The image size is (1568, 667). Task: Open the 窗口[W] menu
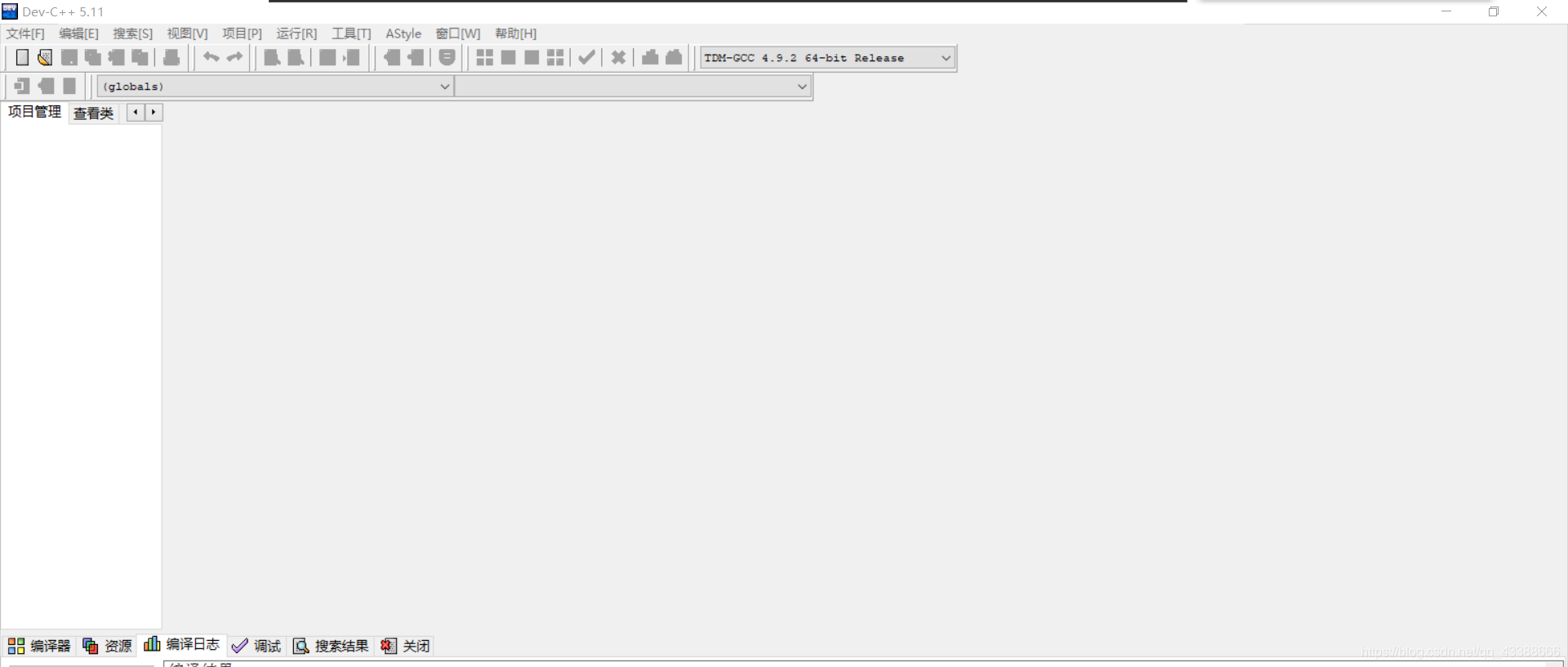point(458,33)
